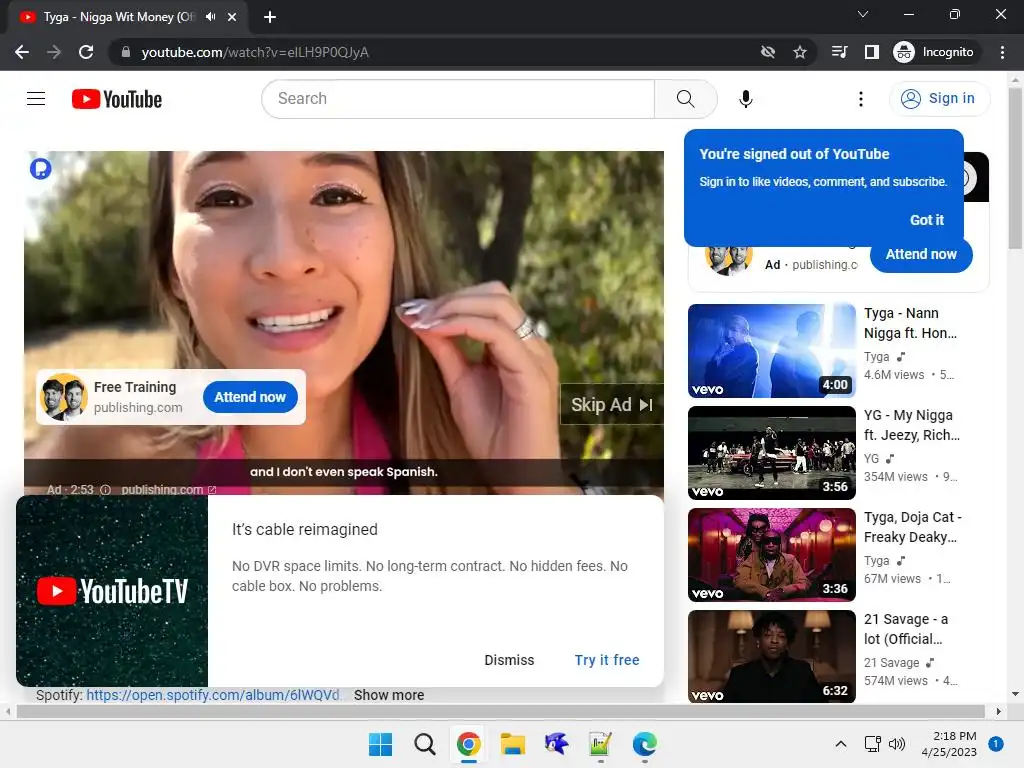
Task: Click the YG - My Nigga ft. Jeezy title
Action: coord(912,425)
